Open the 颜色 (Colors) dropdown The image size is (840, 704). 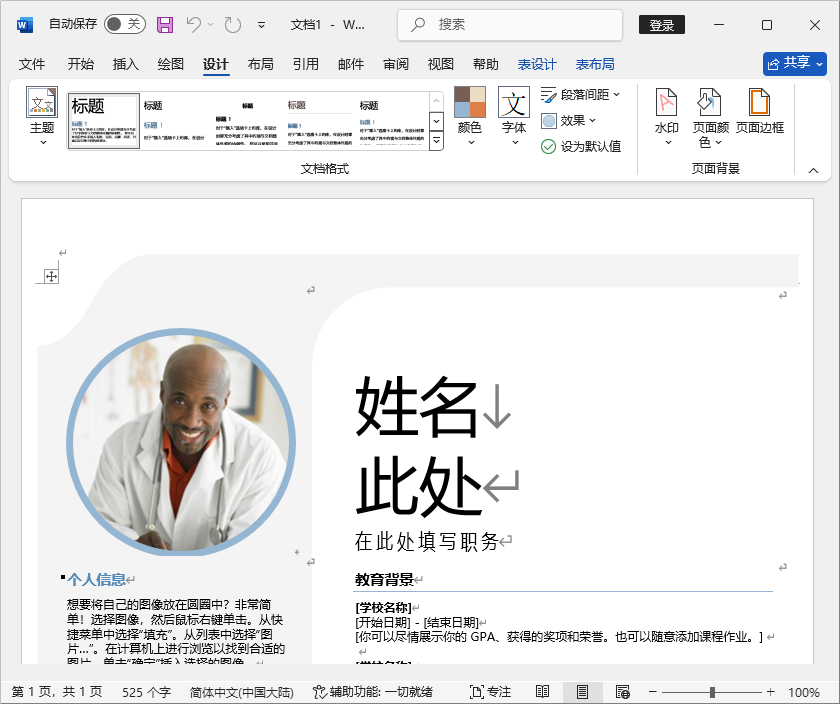(x=468, y=113)
